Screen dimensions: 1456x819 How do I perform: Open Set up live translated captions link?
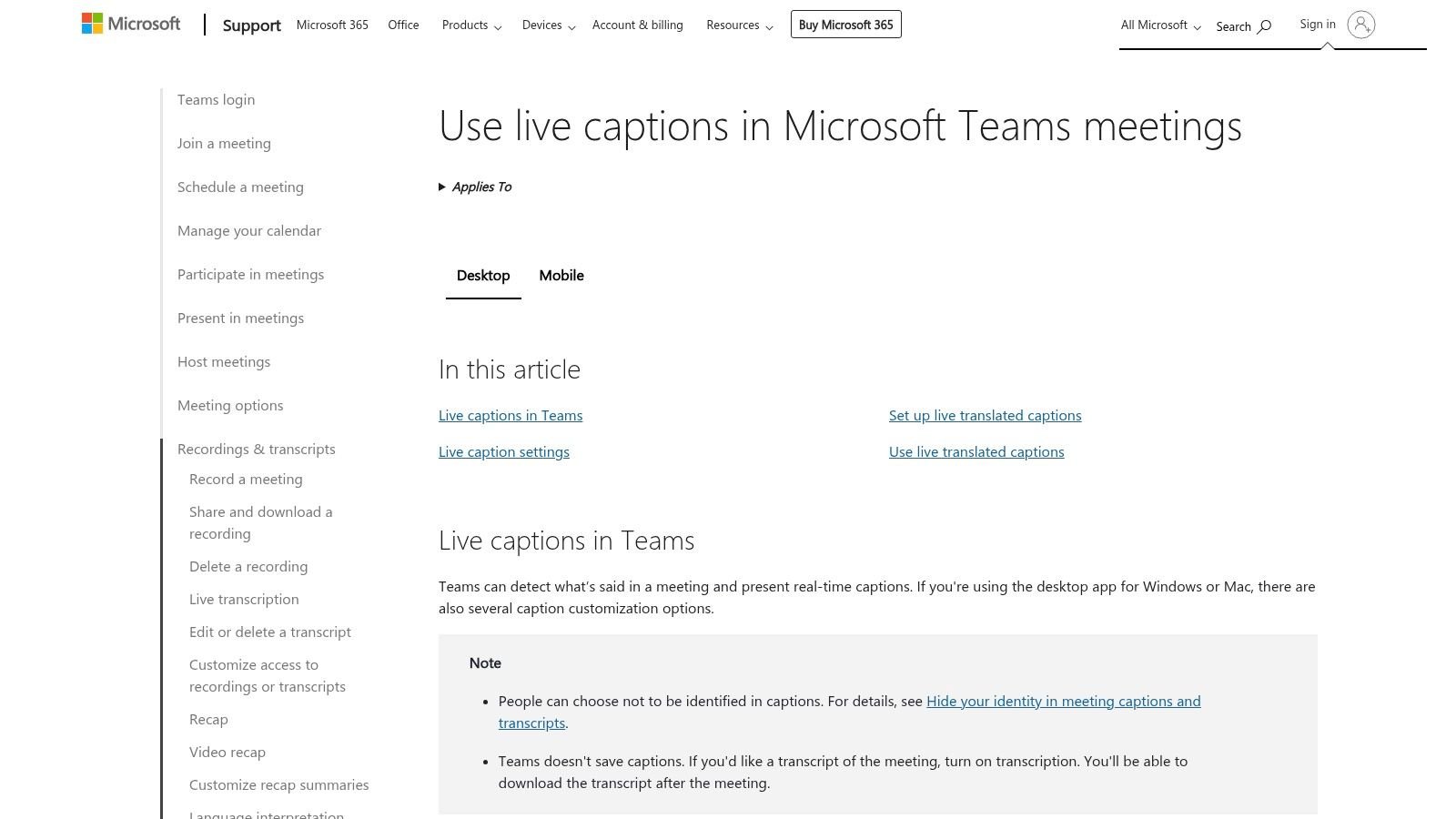[x=986, y=416]
